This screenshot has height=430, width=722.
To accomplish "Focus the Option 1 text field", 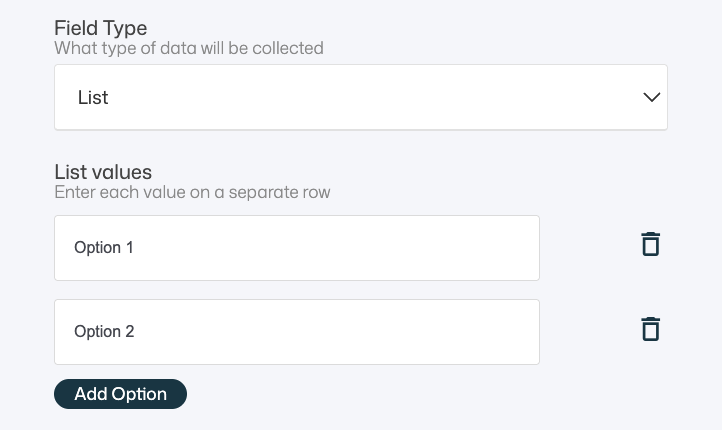I will (x=296, y=248).
